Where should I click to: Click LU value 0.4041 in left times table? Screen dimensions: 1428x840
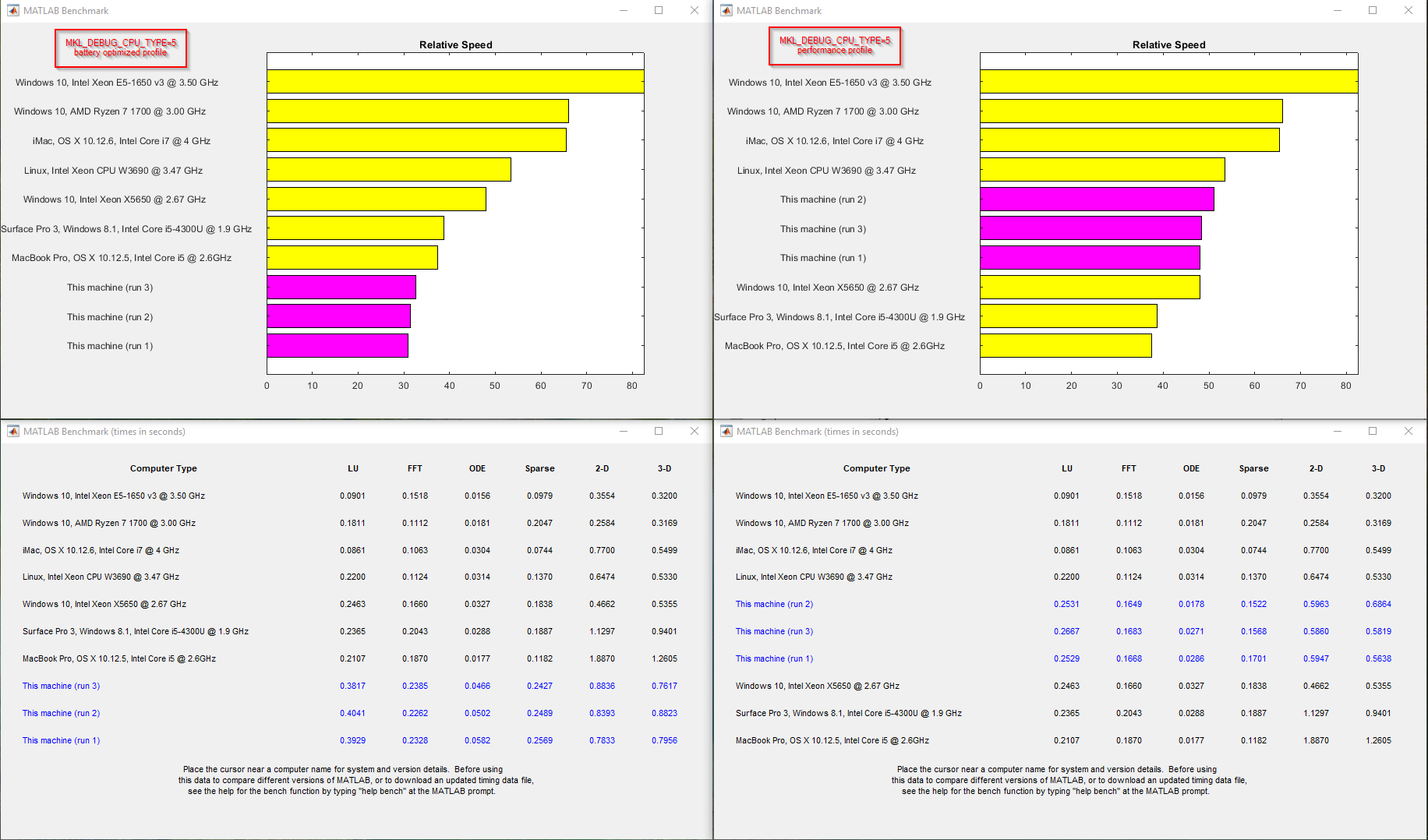352,713
